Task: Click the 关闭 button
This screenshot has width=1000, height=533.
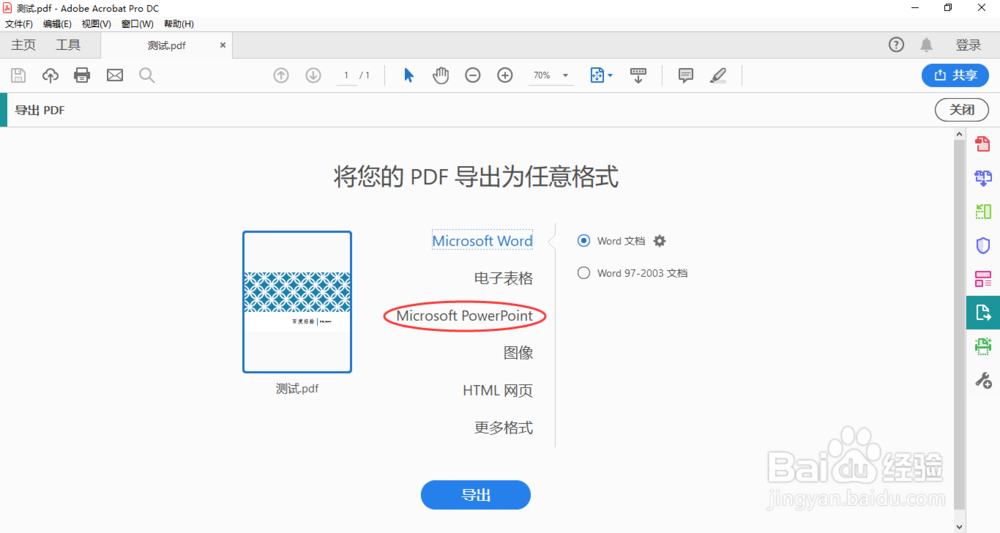Action: point(962,110)
